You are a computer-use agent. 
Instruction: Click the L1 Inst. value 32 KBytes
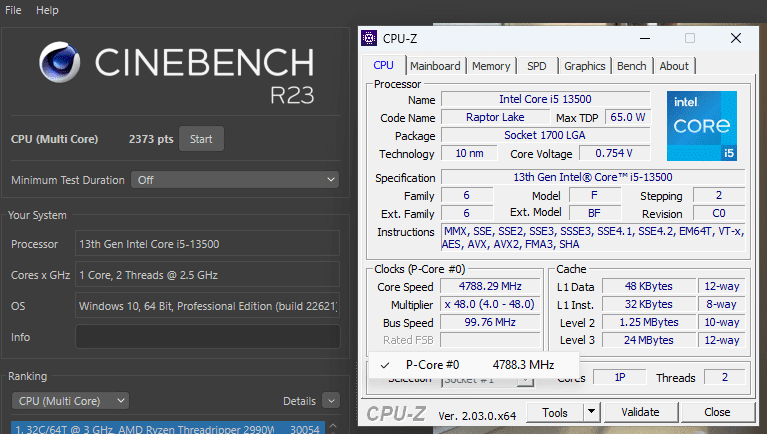coord(649,304)
